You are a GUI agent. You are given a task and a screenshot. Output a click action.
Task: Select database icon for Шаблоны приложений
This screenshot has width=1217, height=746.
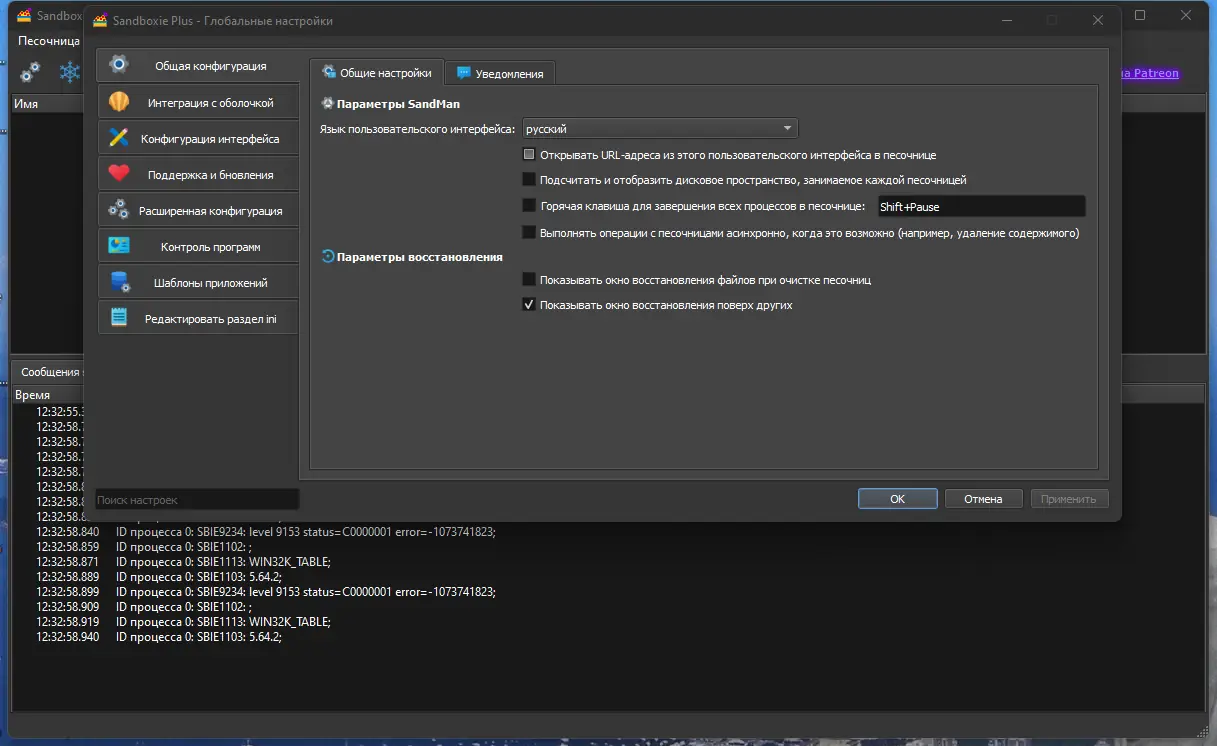(119, 282)
